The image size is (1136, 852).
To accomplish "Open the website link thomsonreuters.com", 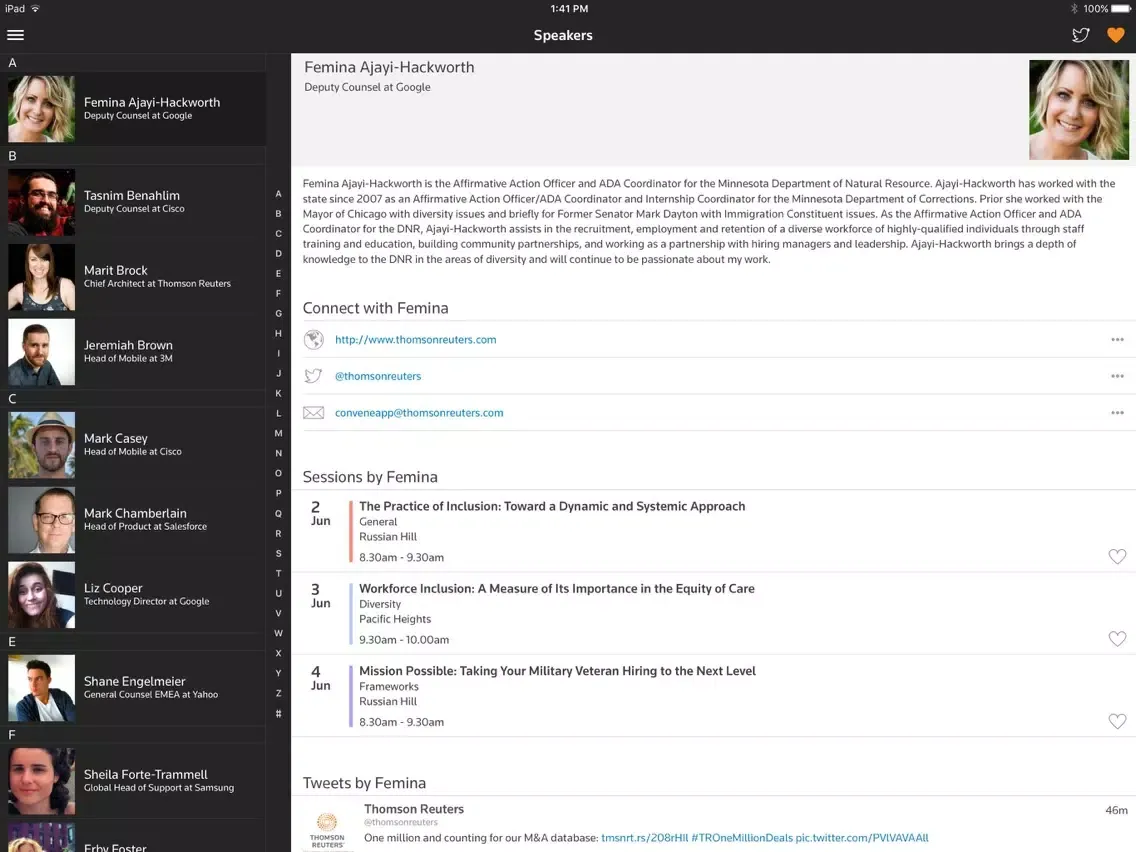I will [416, 339].
